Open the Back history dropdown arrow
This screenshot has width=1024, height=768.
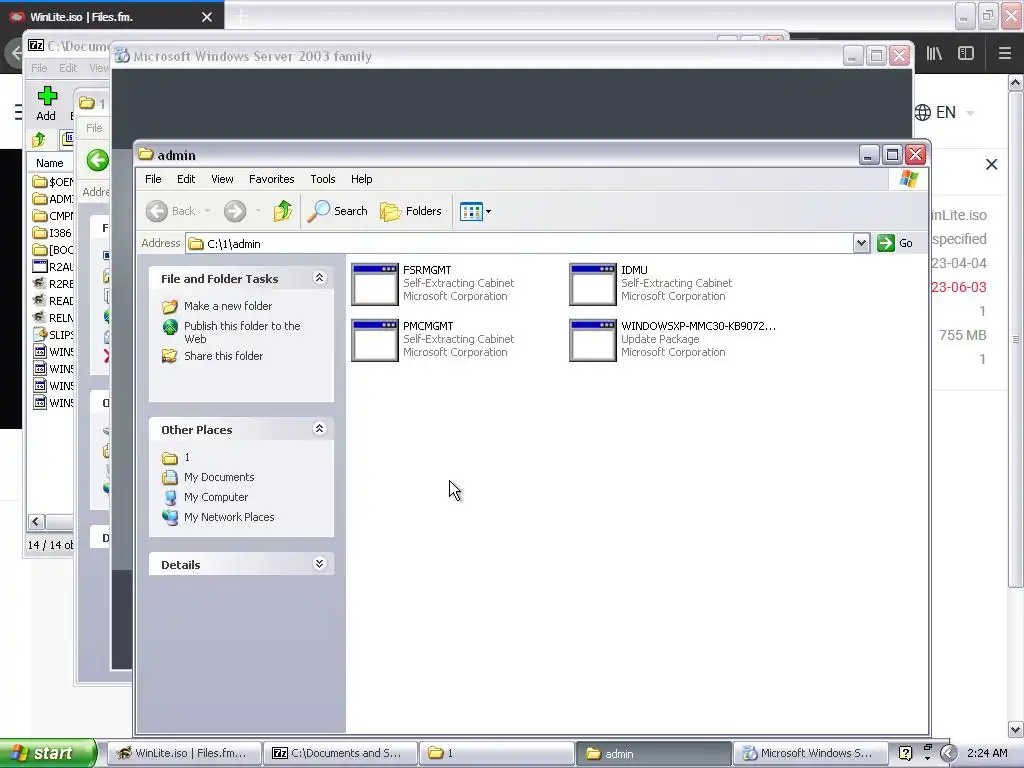point(208,211)
